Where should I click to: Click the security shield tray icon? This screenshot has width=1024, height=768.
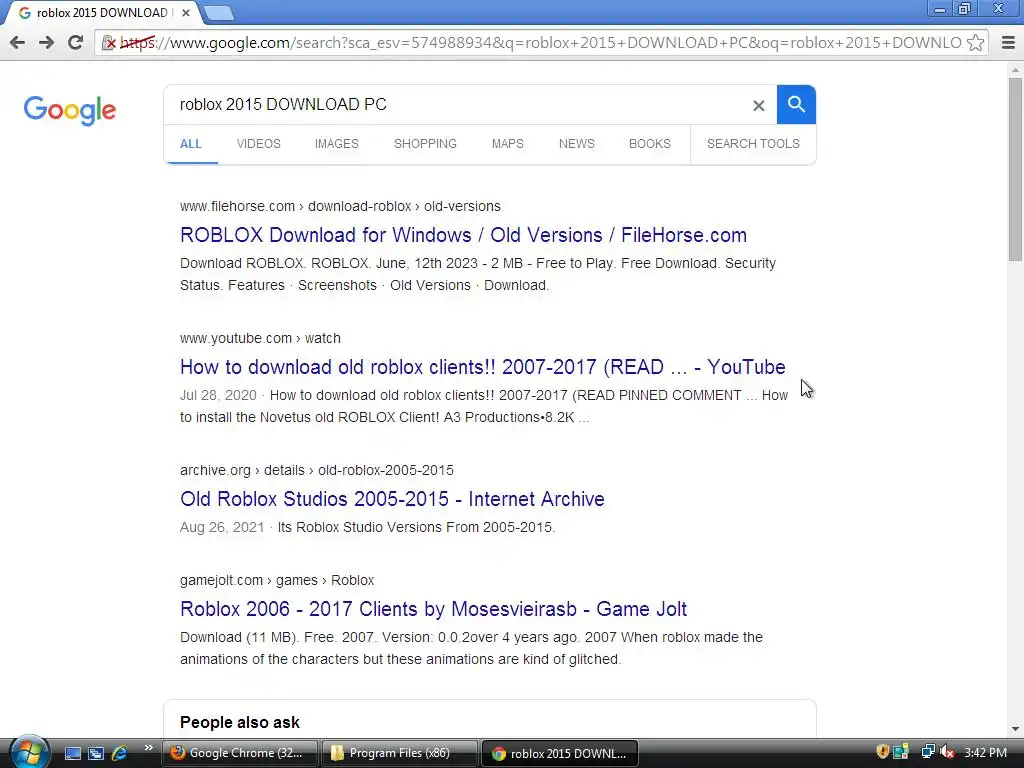[882, 752]
